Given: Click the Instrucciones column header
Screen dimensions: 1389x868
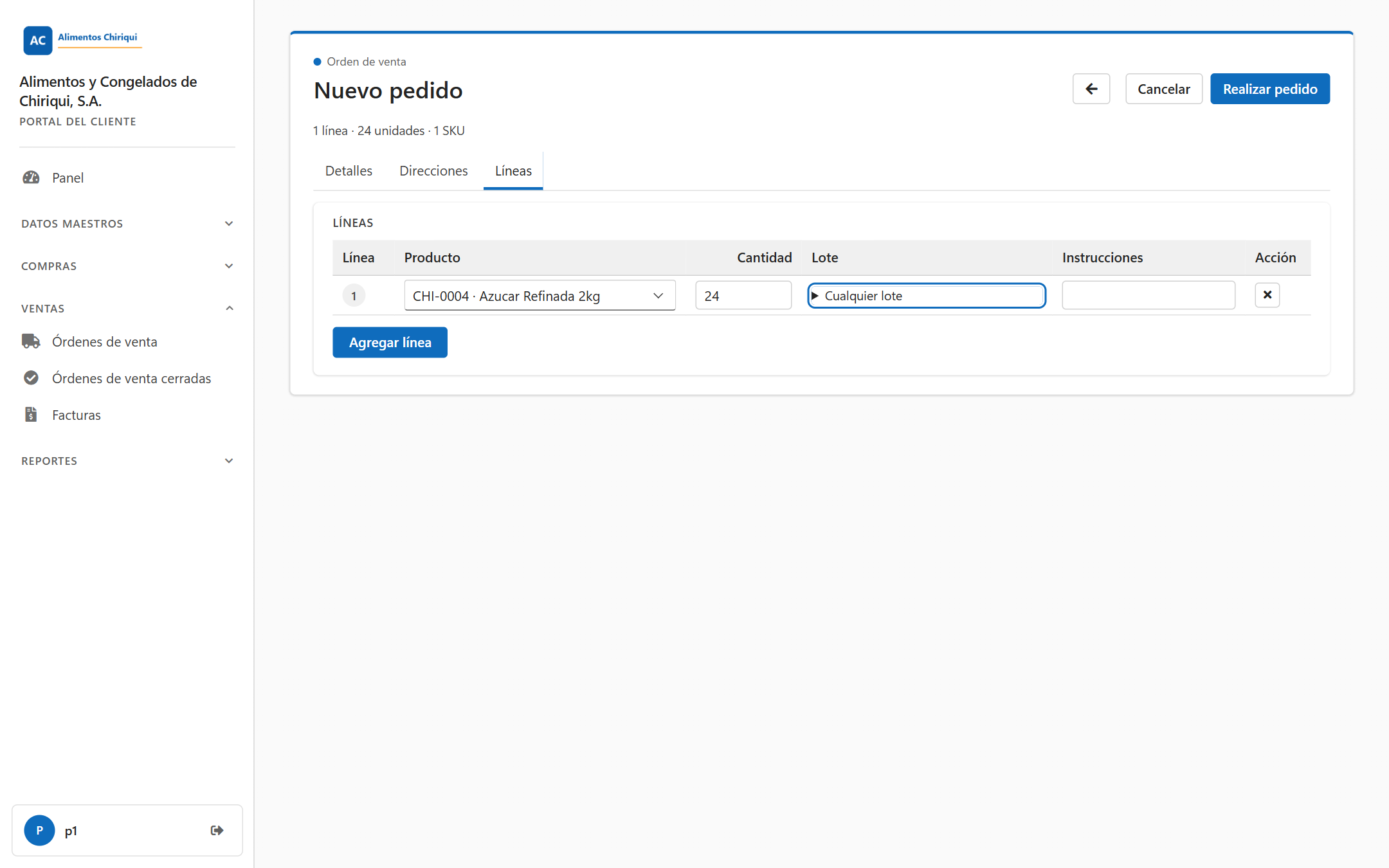Looking at the screenshot, I should pyautogui.click(x=1102, y=258).
